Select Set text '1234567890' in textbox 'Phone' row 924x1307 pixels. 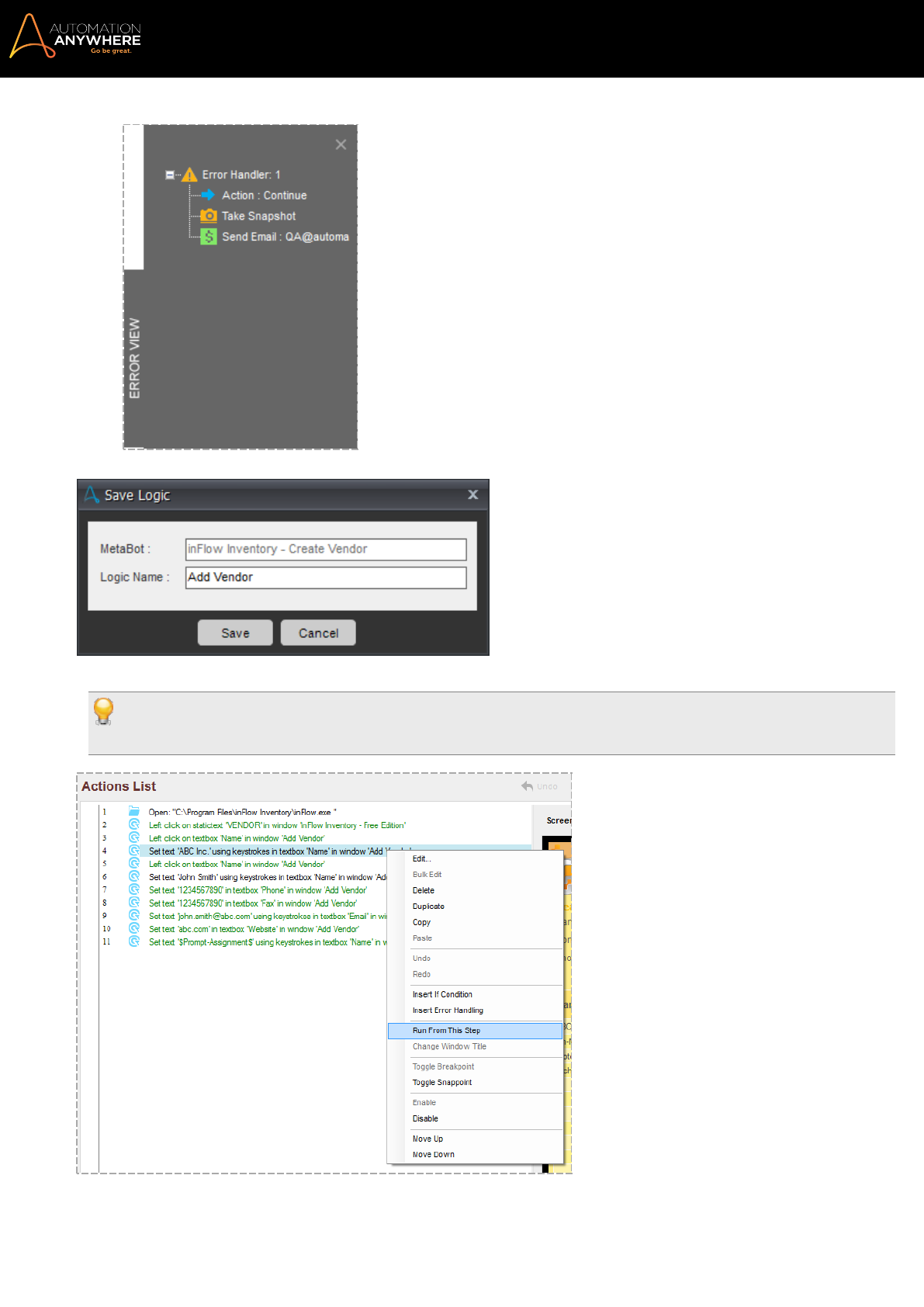click(258, 890)
